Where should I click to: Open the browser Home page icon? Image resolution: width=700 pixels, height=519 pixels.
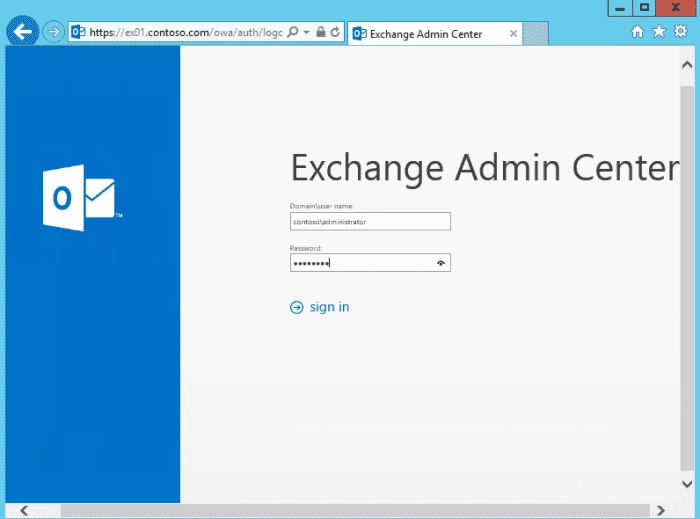pyautogui.click(x=638, y=32)
